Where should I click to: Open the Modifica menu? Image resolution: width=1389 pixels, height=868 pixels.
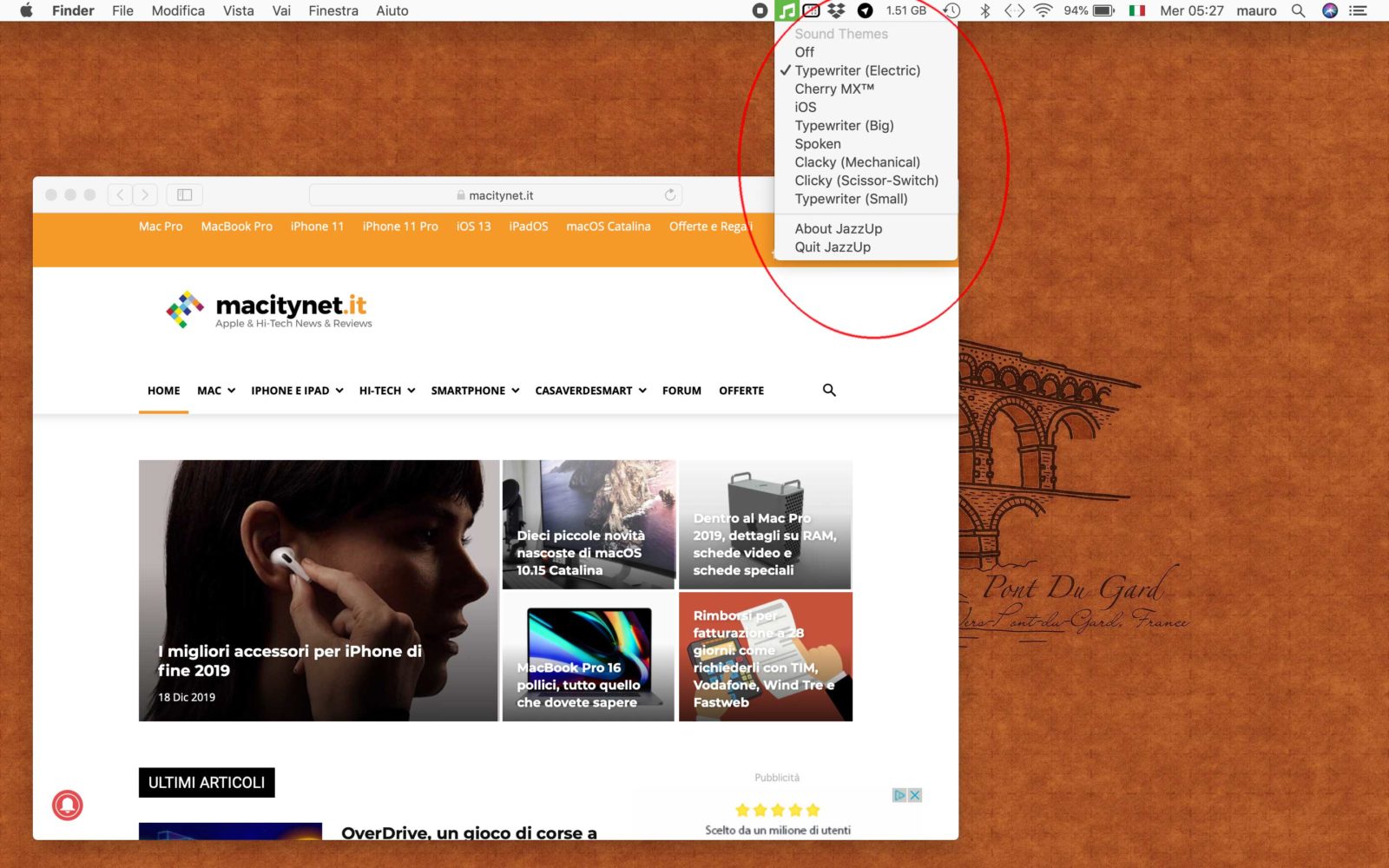click(x=178, y=10)
